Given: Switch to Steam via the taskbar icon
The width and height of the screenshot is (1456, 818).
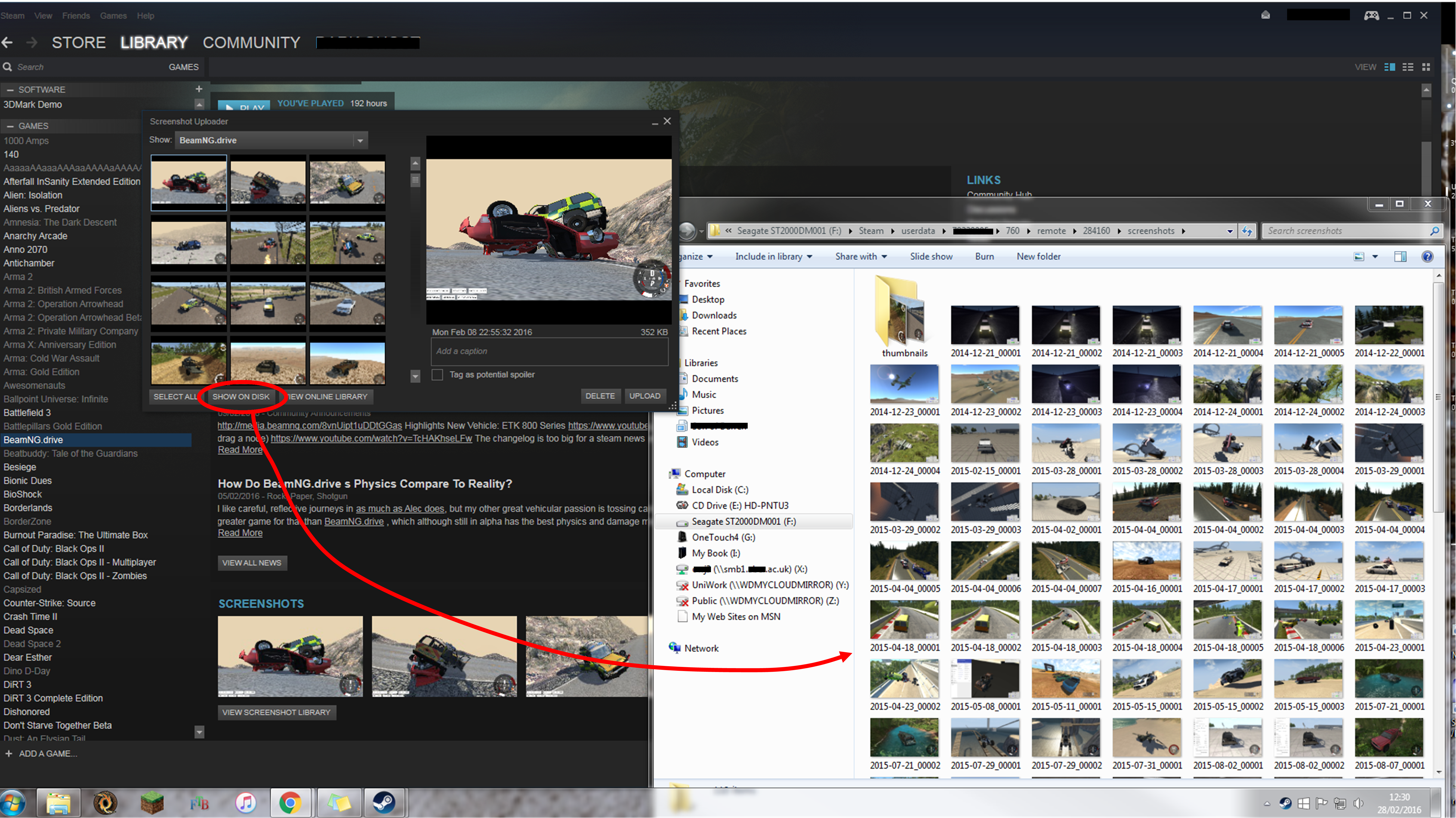Looking at the screenshot, I should point(384,803).
